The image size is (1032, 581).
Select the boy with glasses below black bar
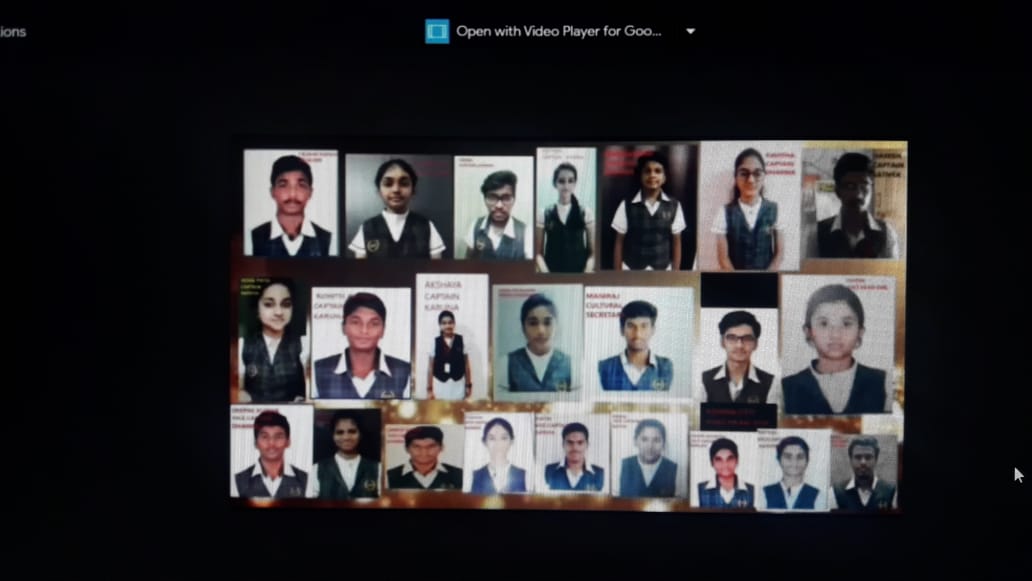click(739, 355)
